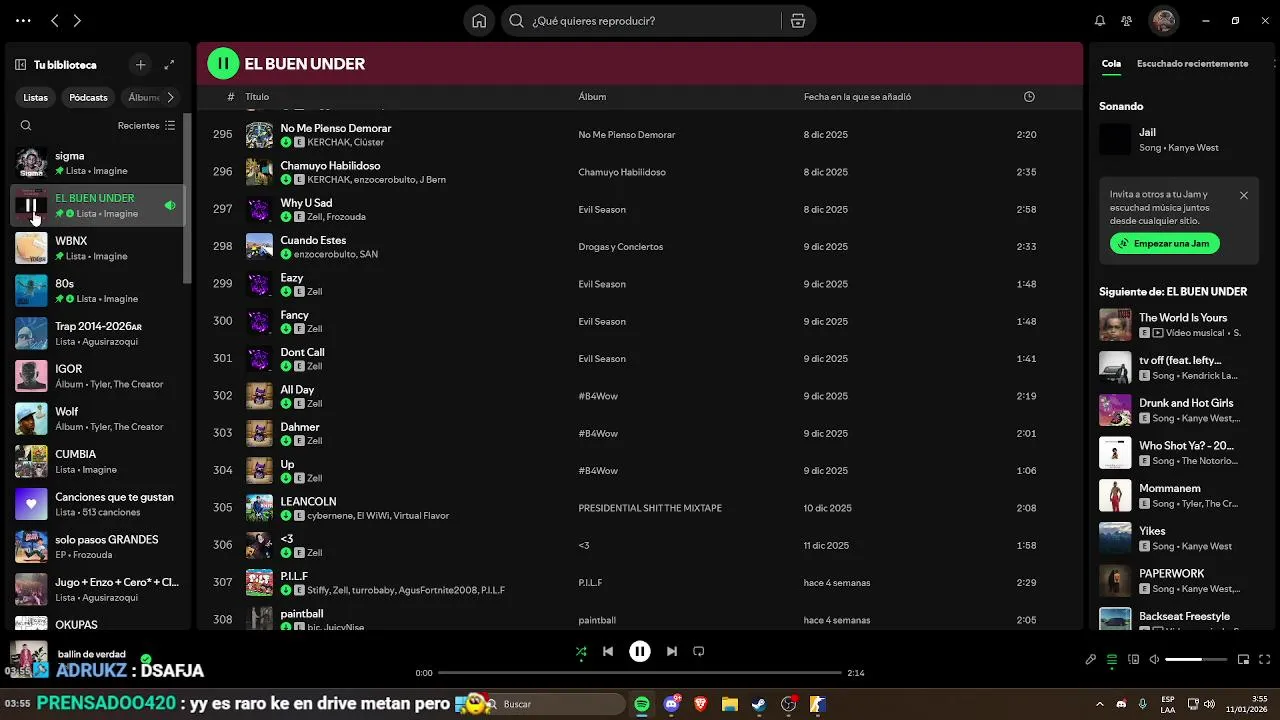Filter library by Listas
The height and width of the screenshot is (720, 1280).
coord(36,98)
